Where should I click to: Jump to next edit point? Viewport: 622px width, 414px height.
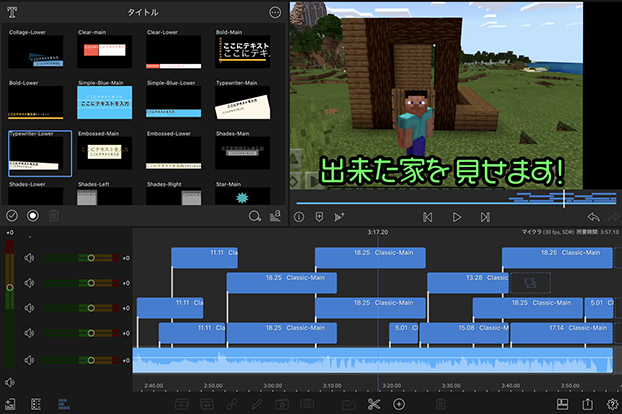click(x=485, y=217)
